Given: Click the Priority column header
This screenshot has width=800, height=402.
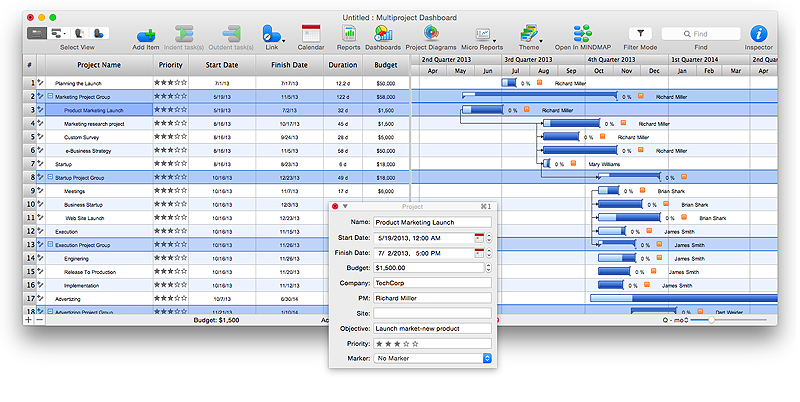Looking at the screenshot, I should pos(170,65).
